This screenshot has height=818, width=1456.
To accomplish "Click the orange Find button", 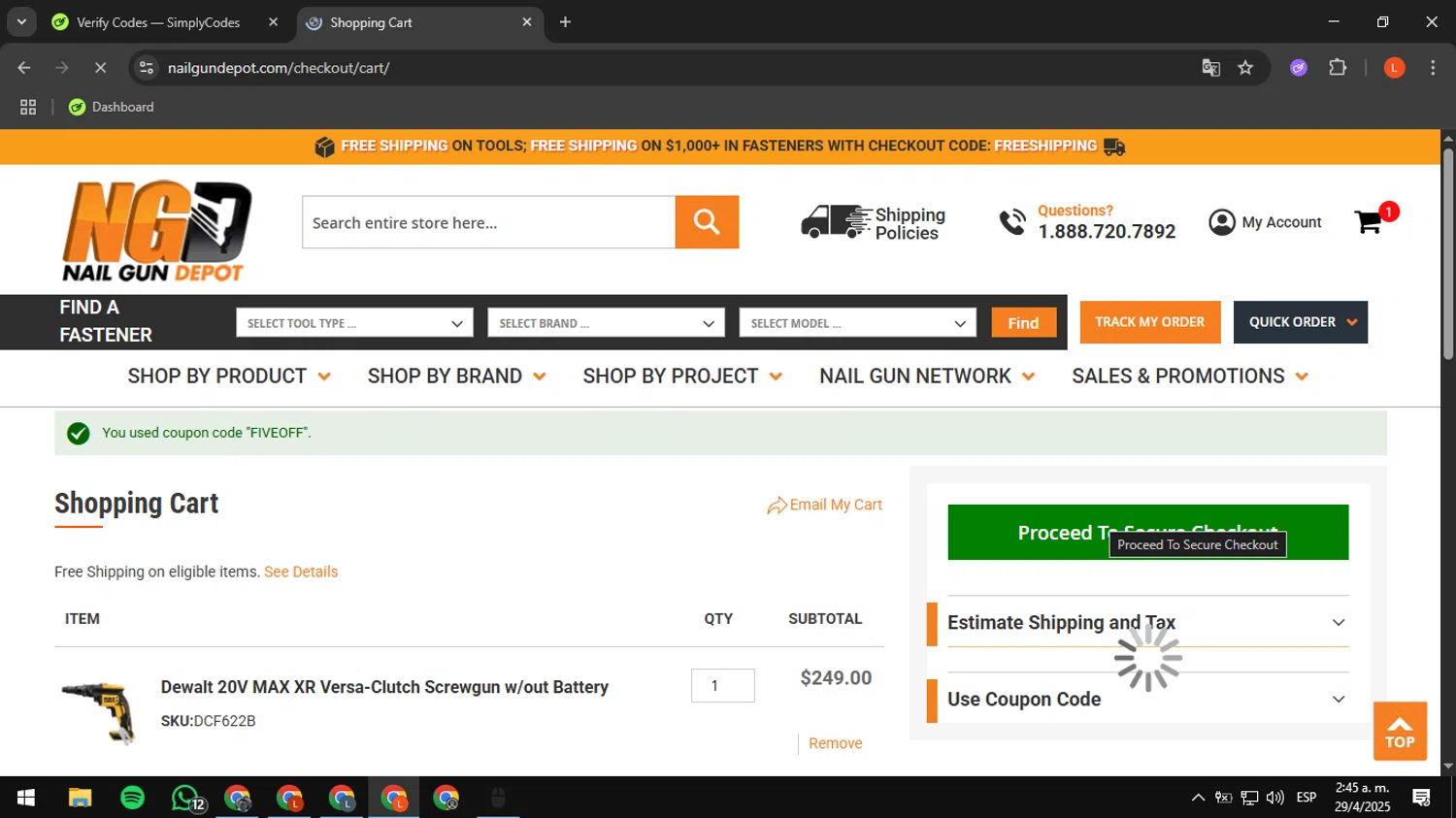I will click(x=1023, y=323).
